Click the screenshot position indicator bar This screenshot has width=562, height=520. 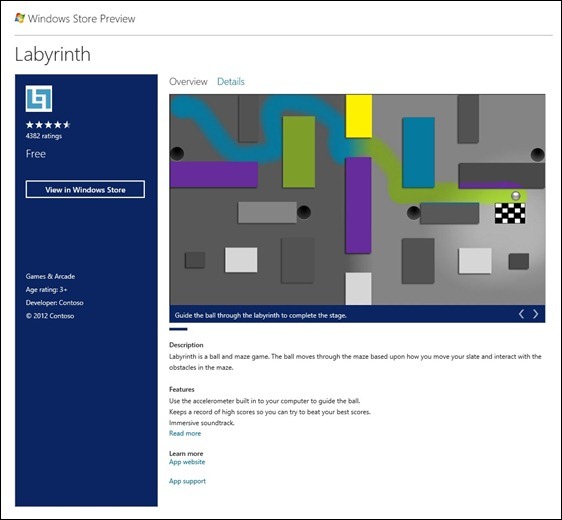tap(178, 329)
